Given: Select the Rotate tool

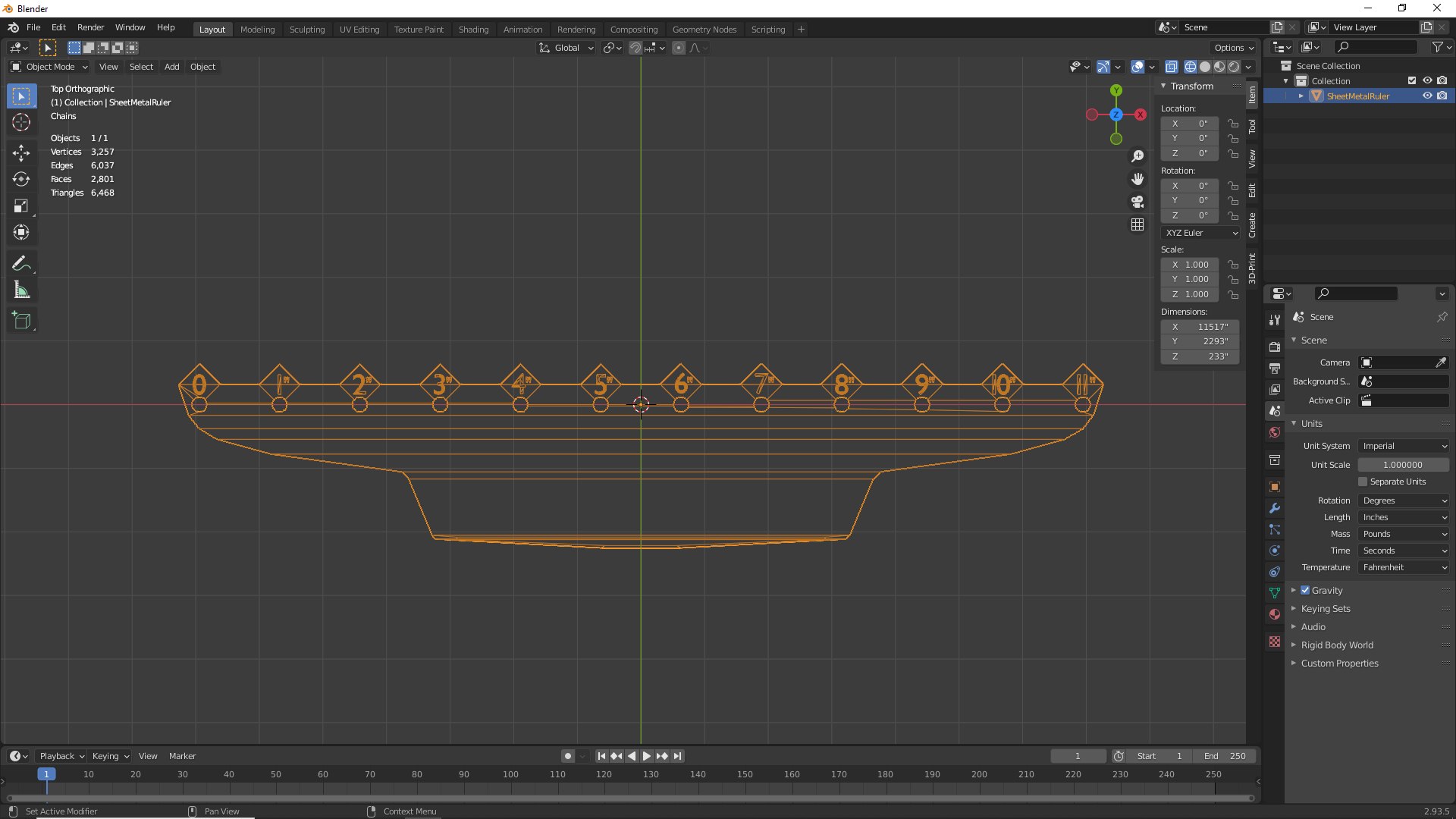Looking at the screenshot, I should click(x=21, y=180).
